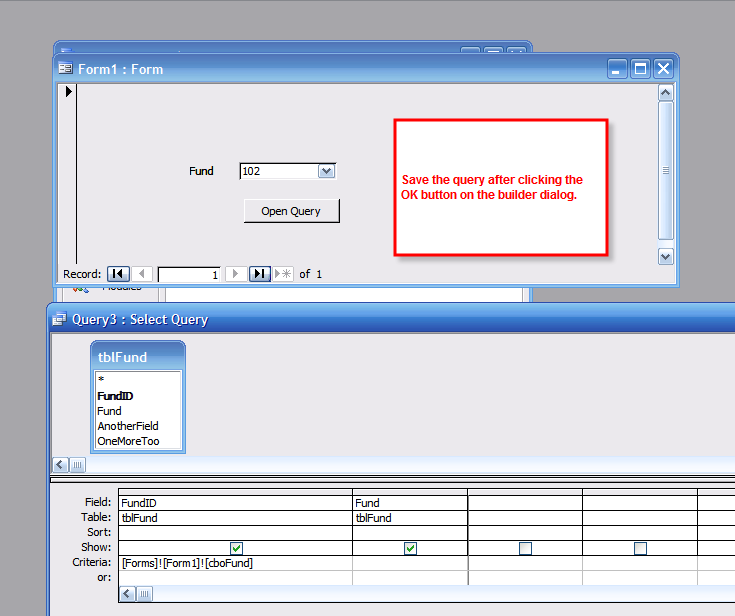Click the record selector arrow in Form1
The image size is (735, 616).
click(x=69, y=92)
